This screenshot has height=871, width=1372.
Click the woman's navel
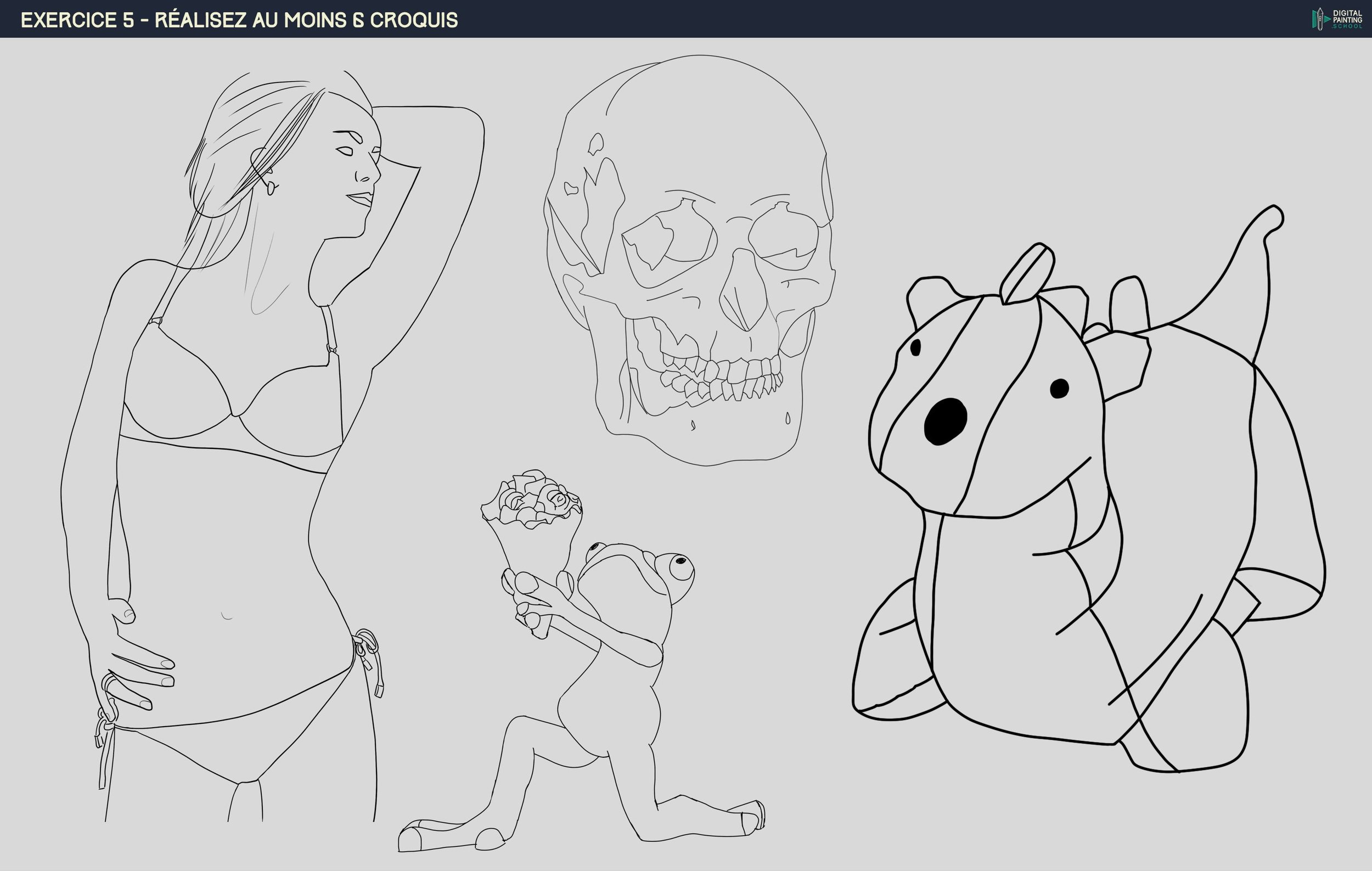227,616
